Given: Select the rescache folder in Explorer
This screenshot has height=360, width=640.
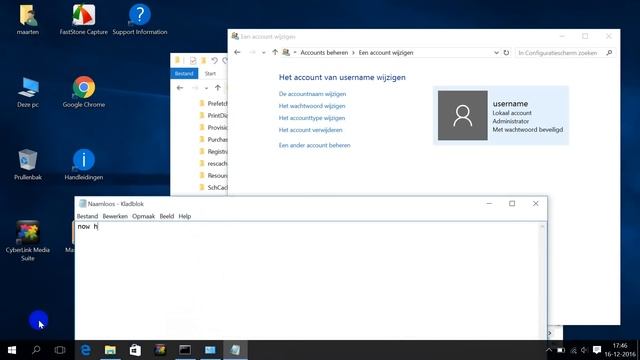Looking at the screenshot, I should point(213,164).
